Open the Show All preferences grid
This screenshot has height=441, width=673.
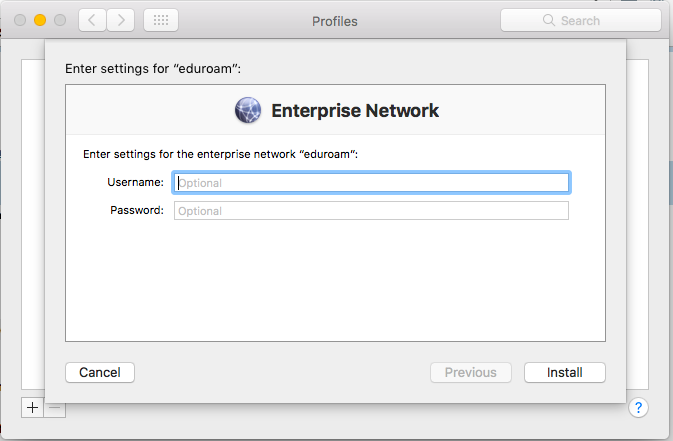[x=161, y=20]
